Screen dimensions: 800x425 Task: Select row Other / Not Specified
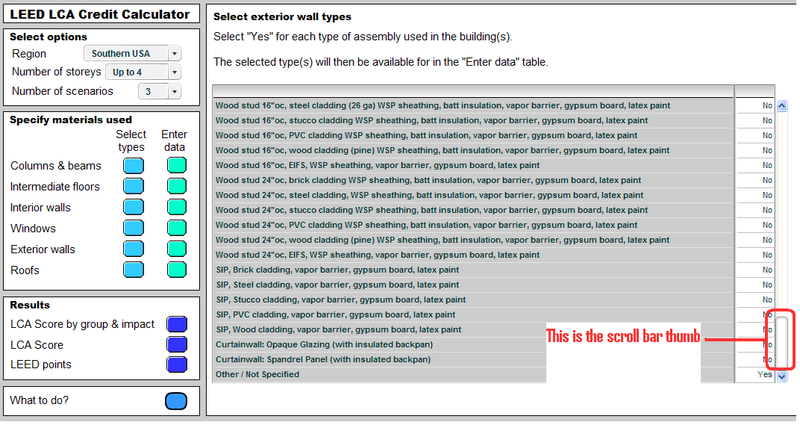pos(473,374)
